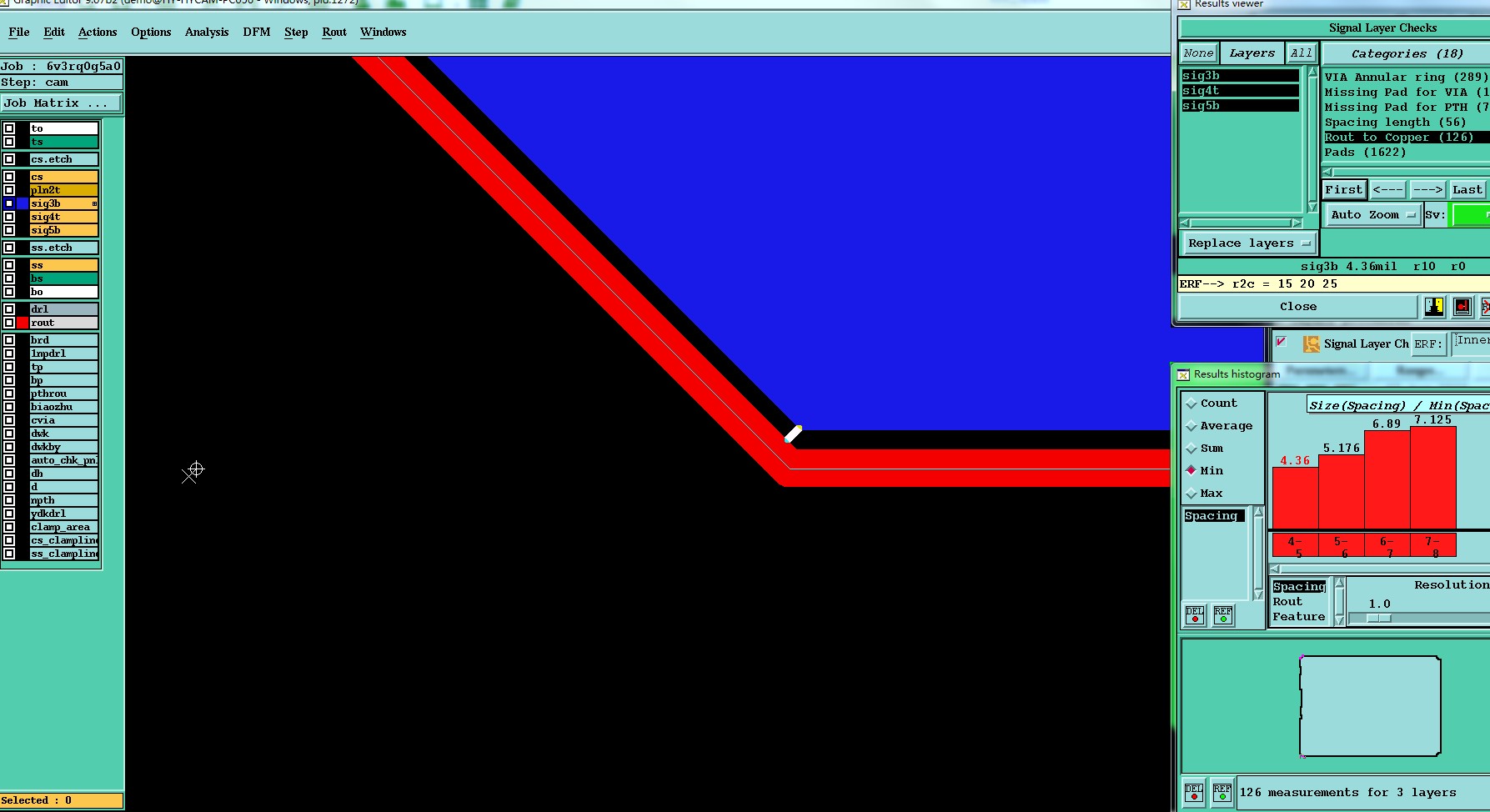
Task: Click the white marker at the route corner
Action: 794,434
